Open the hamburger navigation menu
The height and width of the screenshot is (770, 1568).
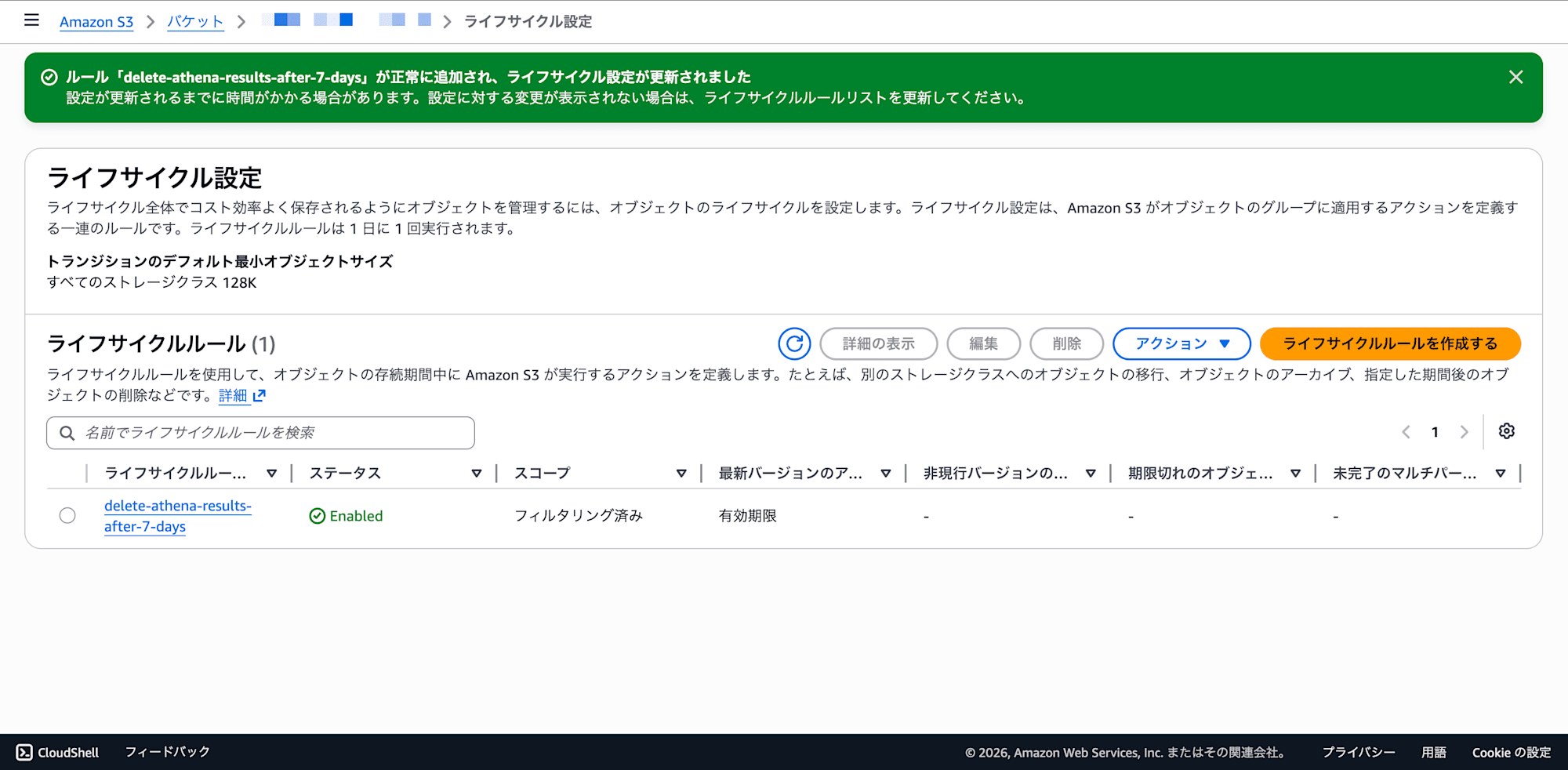(31, 20)
